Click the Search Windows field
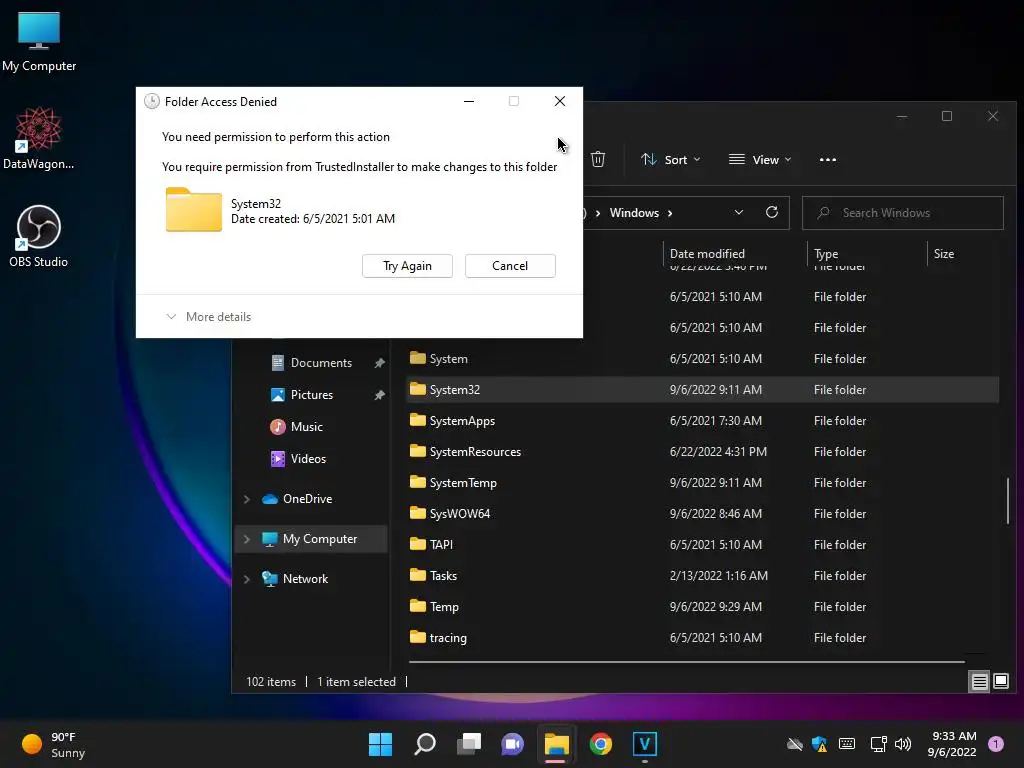Image resolution: width=1024 pixels, height=768 pixels. pos(903,213)
